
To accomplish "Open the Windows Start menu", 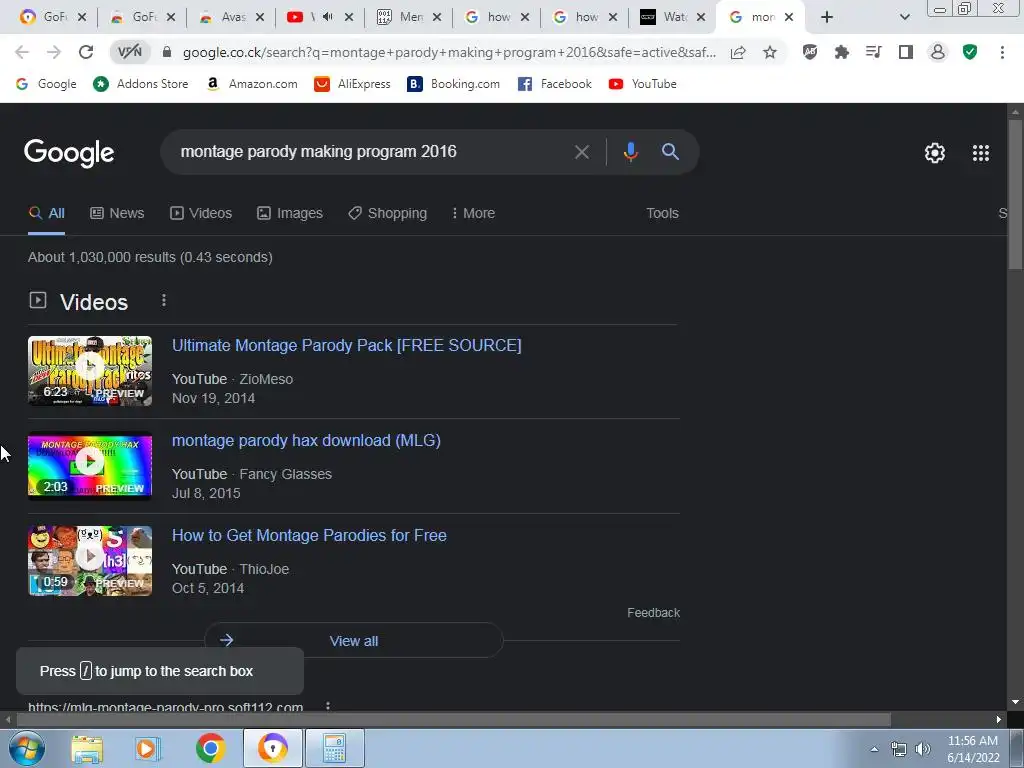I will click(26, 748).
